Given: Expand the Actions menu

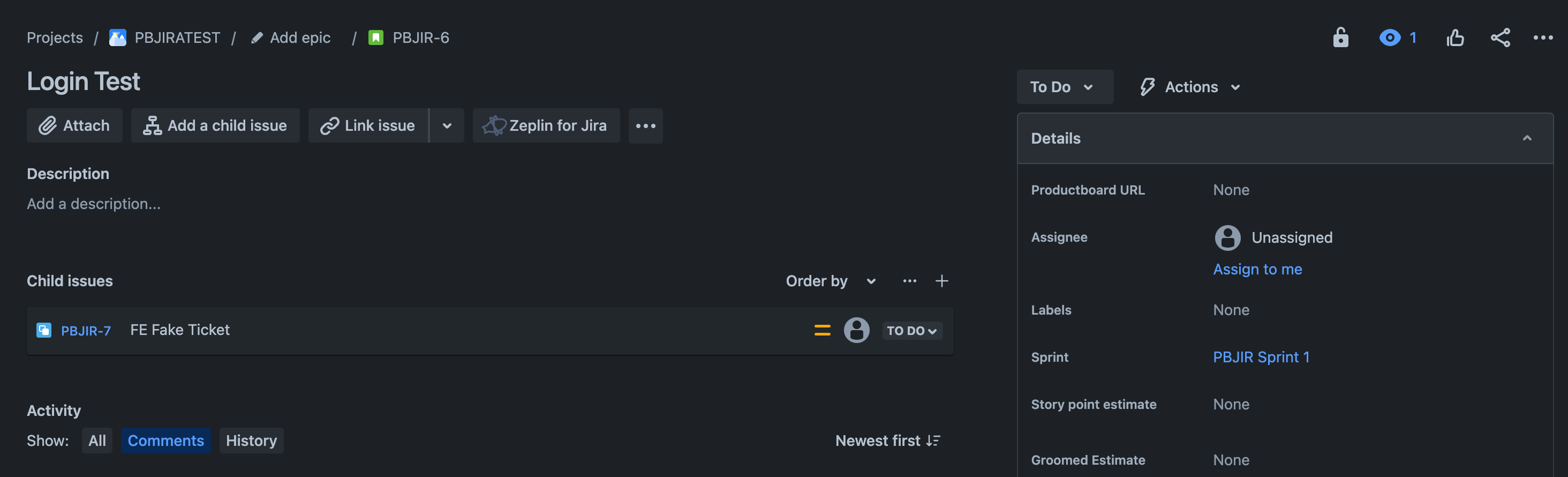Looking at the screenshot, I should (x=1189, y=87).
